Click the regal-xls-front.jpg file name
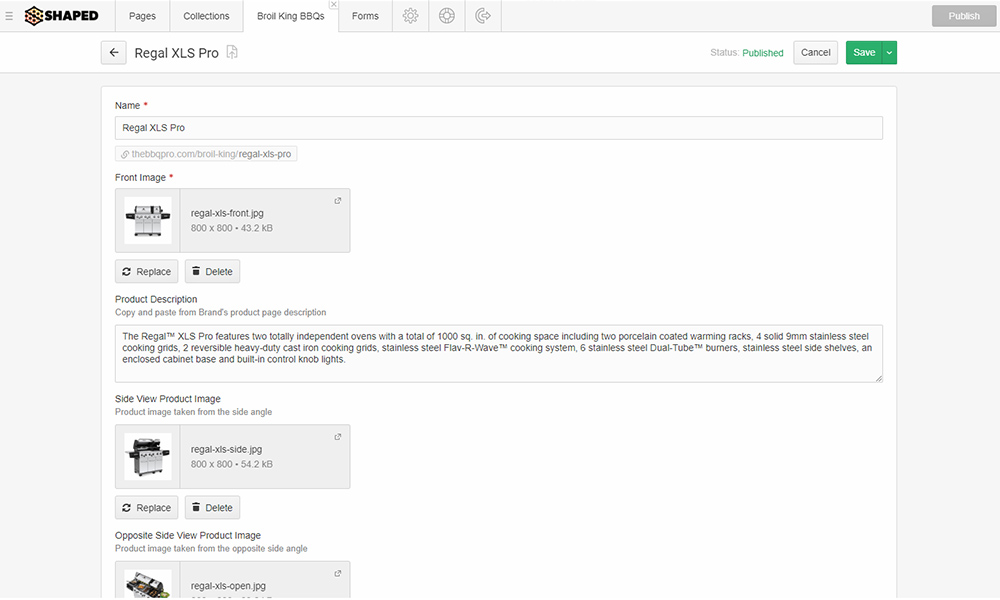Screen dimensions: 1000x600 coord(227,214)
